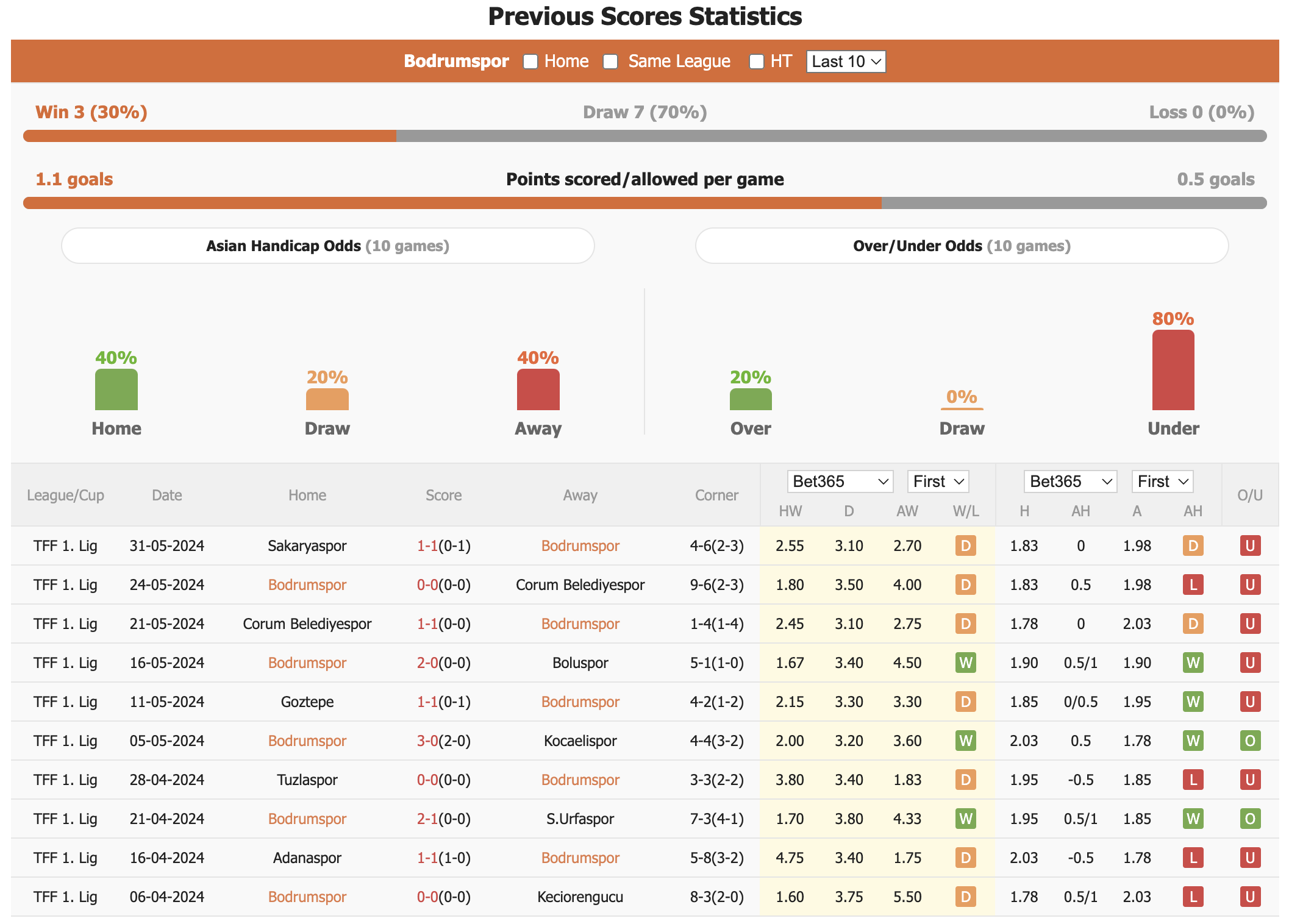Screen dimensions: 1289x924
Task: Click the W/L win badge in 16-05-2024 row
Action: coord(966,663)
